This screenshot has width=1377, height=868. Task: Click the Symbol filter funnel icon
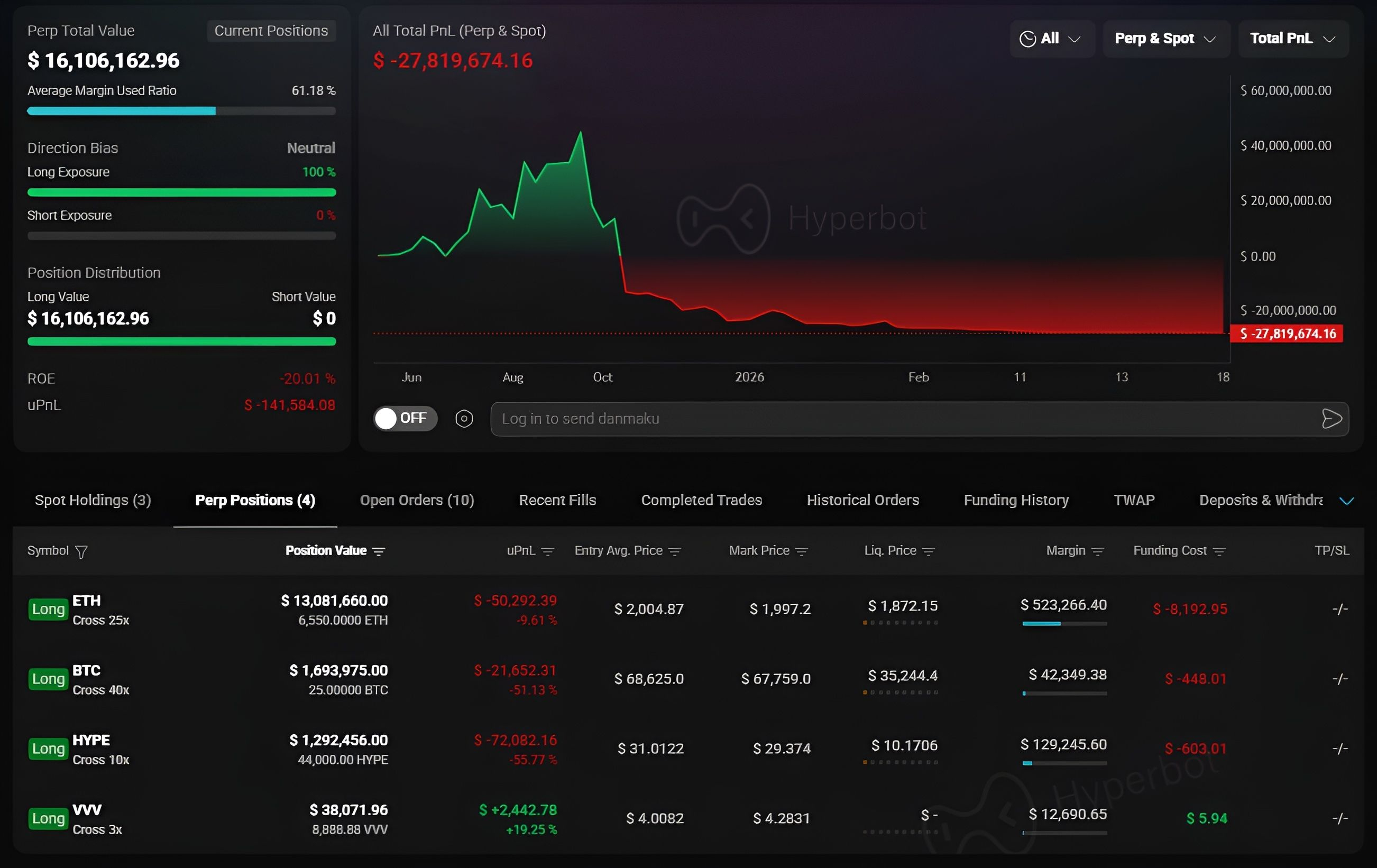81,551
